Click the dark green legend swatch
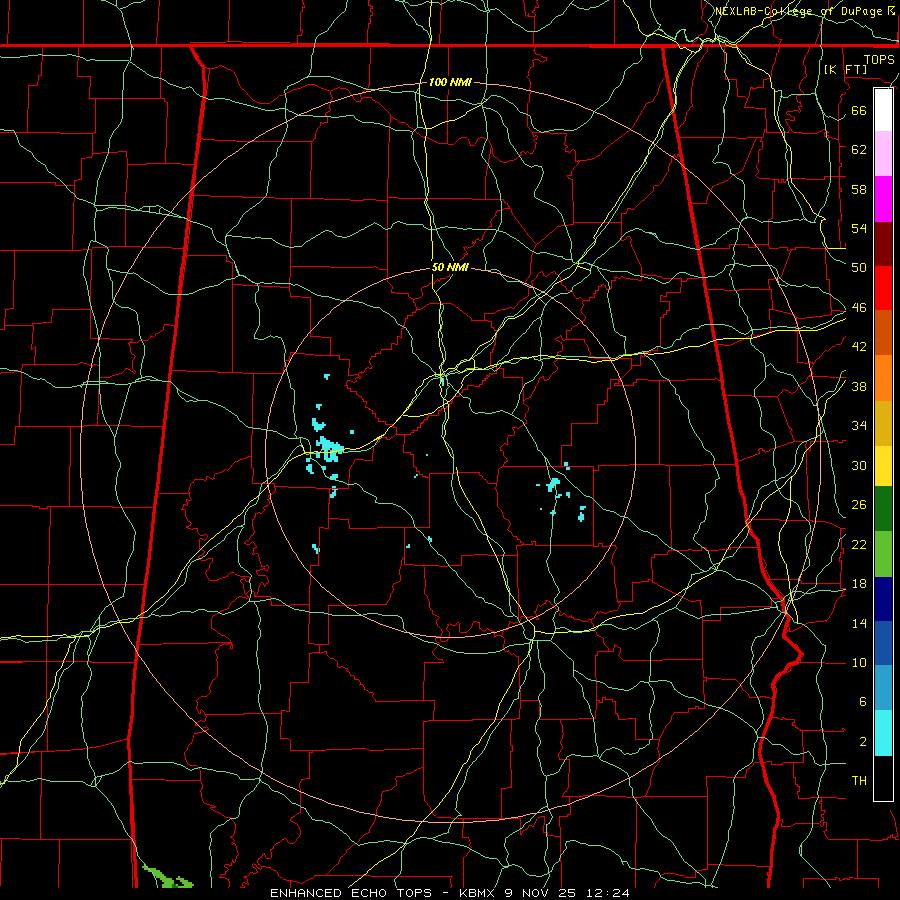 tap(883, 509)
